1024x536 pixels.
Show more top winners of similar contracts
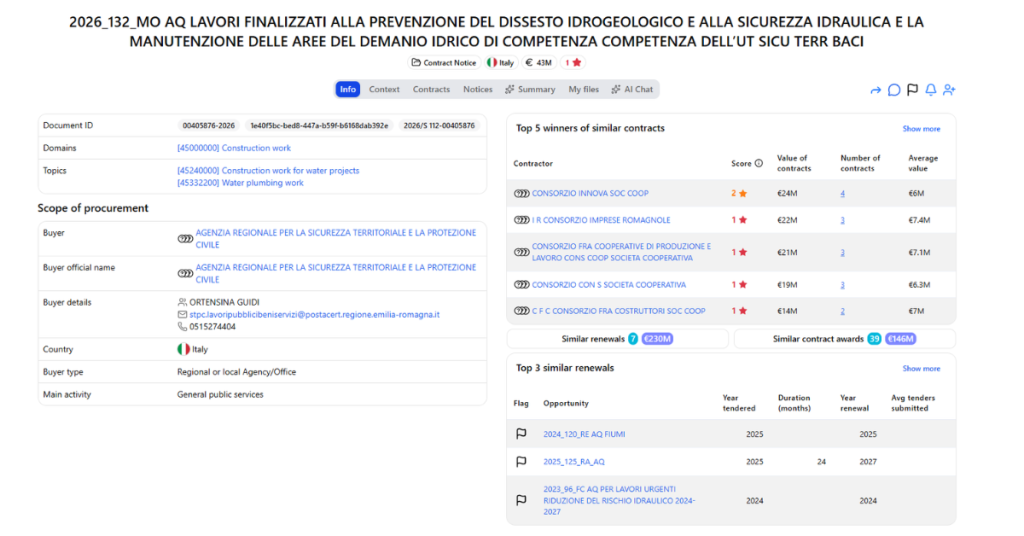[x=921, y=129]
